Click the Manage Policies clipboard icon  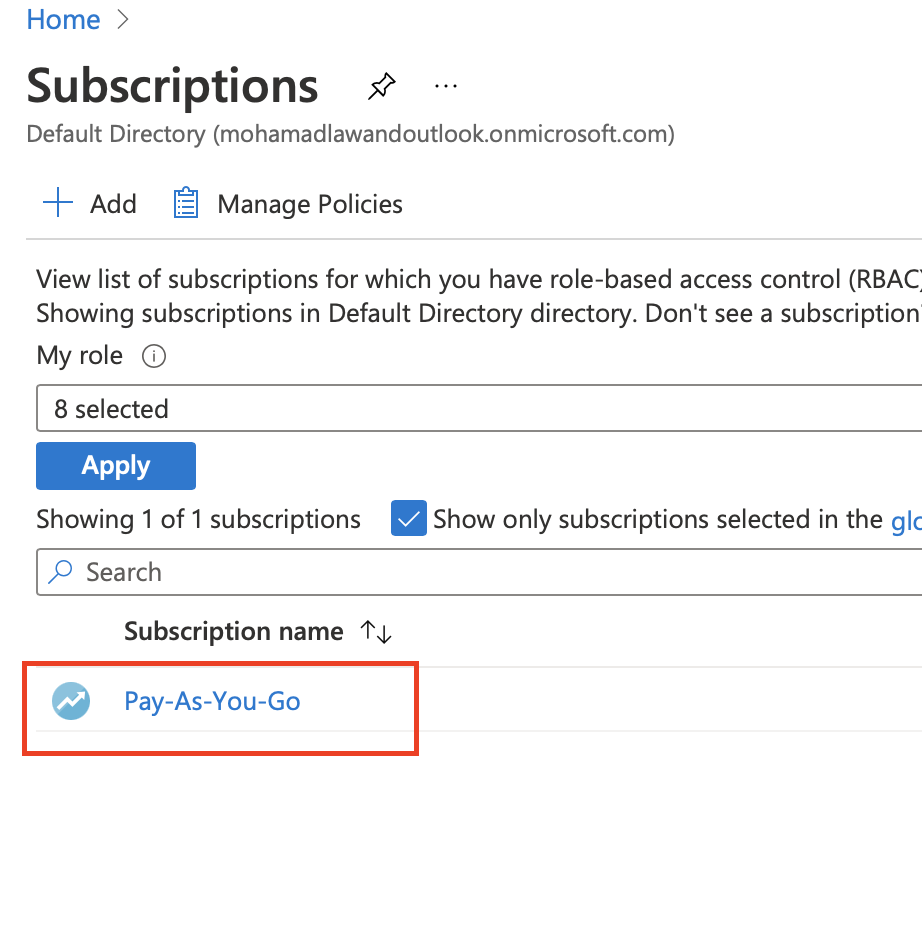click(186, 204)
